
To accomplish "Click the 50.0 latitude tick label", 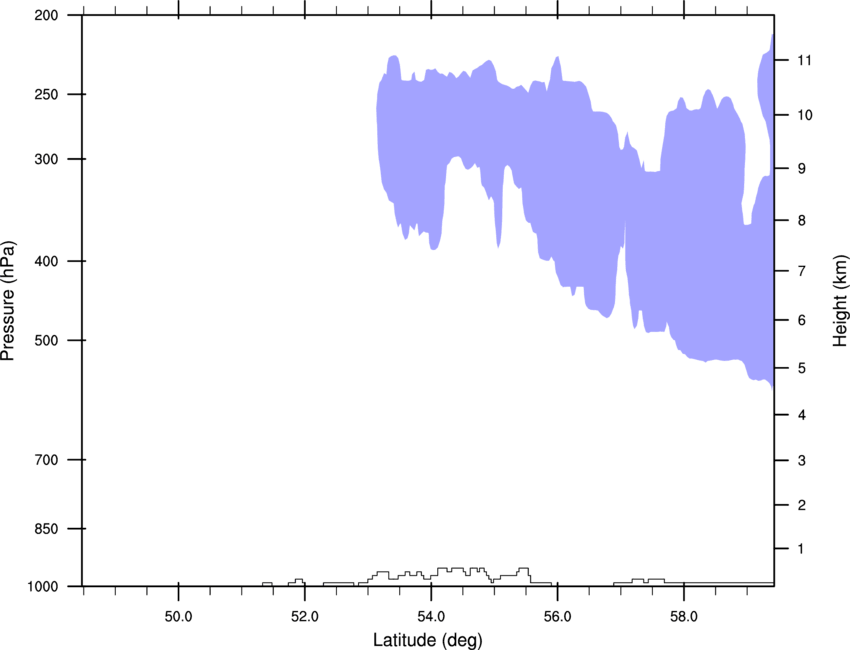I will click(x=178, y=617).
